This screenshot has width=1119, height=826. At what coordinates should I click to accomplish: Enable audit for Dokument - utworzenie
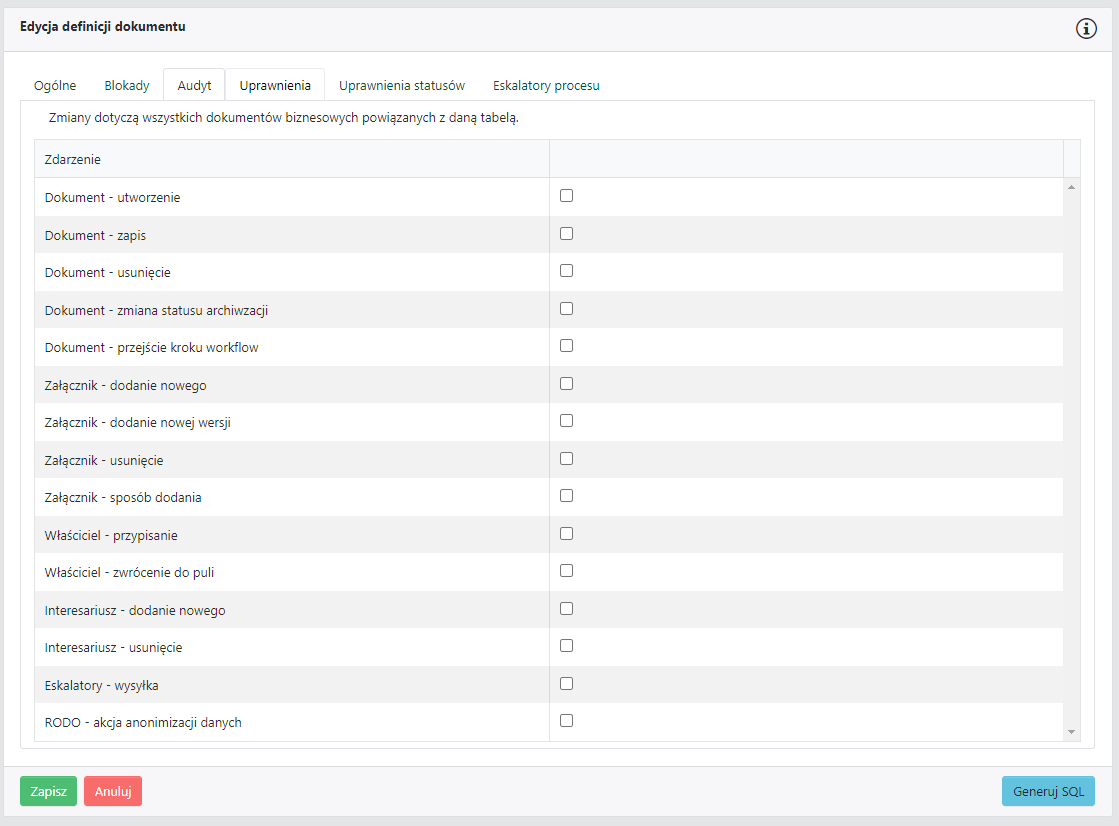[566, 196]
